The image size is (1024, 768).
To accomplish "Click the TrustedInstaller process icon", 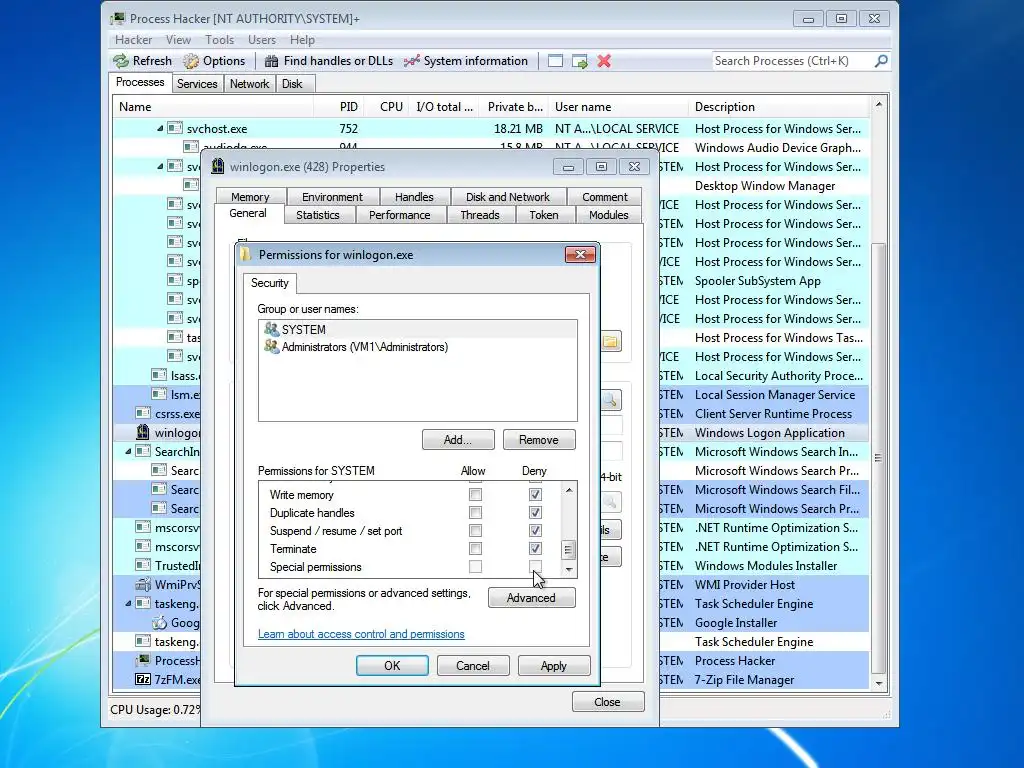I will pyautogui.click(x=142, y=565).
